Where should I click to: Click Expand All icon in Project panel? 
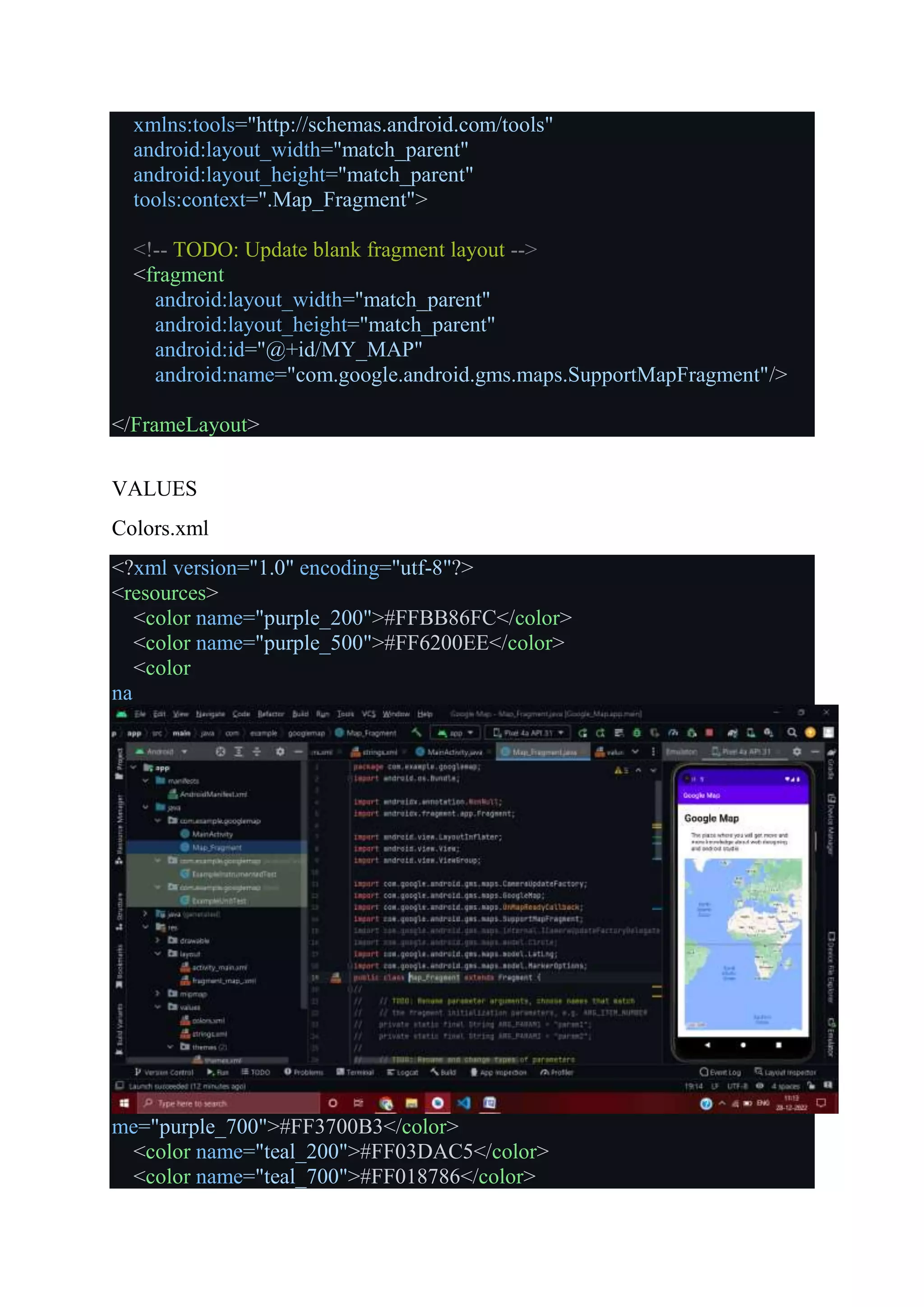pos(238,751)
